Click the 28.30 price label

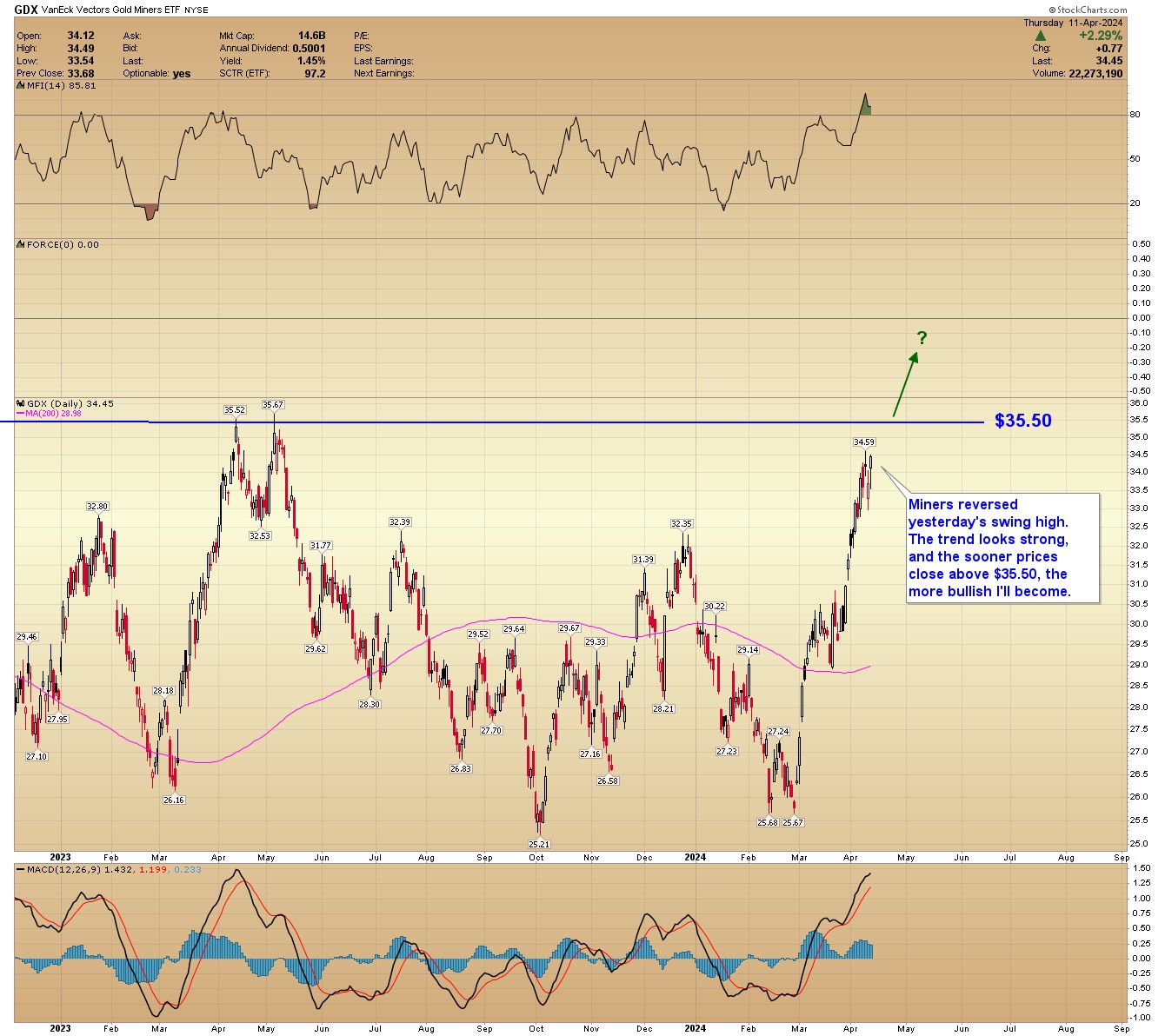tap(369, 705)
